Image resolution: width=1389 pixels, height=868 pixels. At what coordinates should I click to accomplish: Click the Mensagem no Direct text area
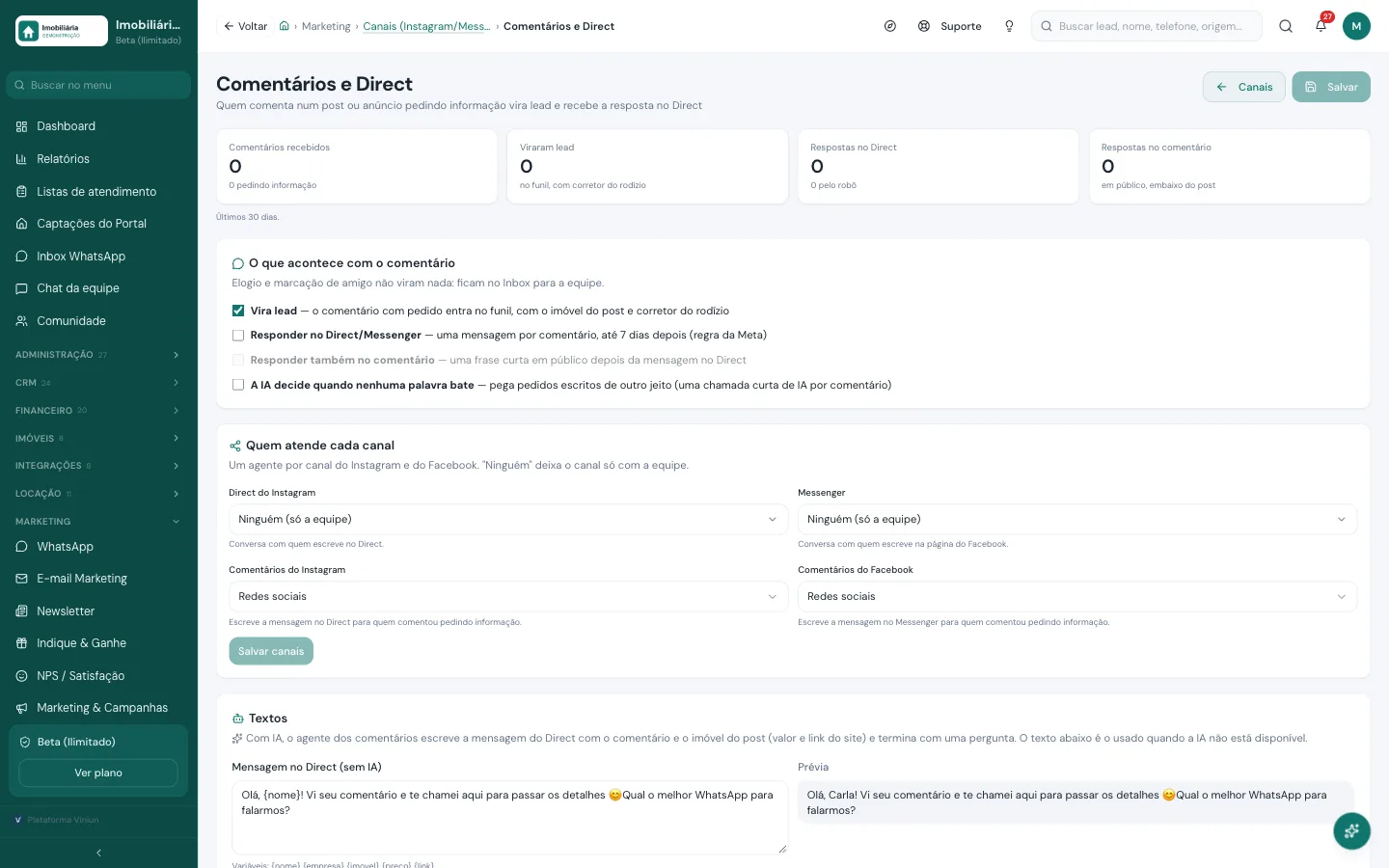coord(510,818)
